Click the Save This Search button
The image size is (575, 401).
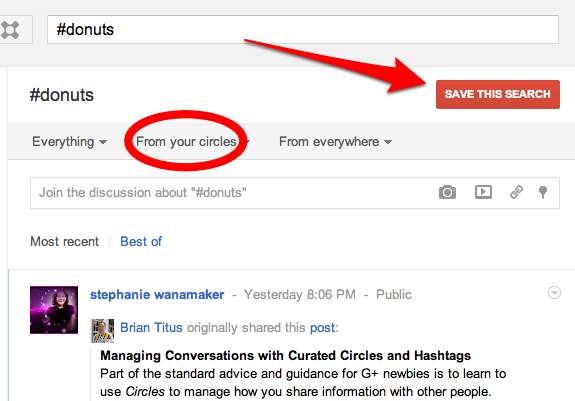point(498,94)
